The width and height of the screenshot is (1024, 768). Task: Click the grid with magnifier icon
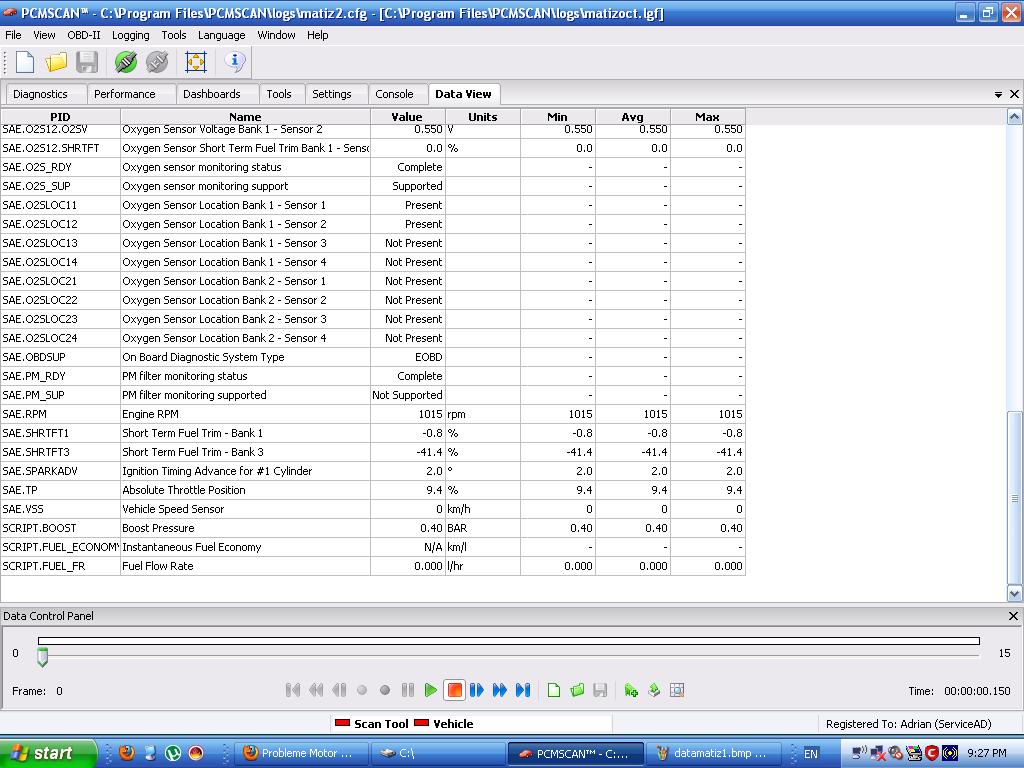pyautogui.click(x=677, y=690)
